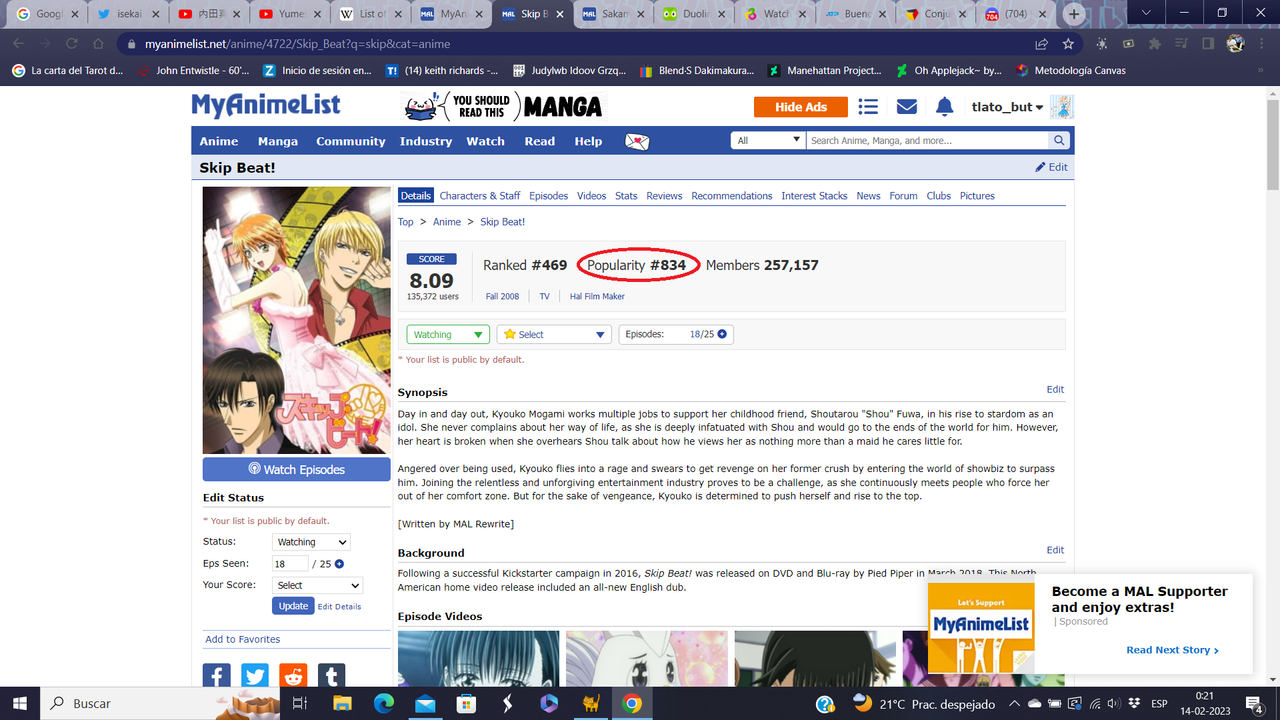
Task: Click the search magnifier icon
Action: coord(1058,140)
